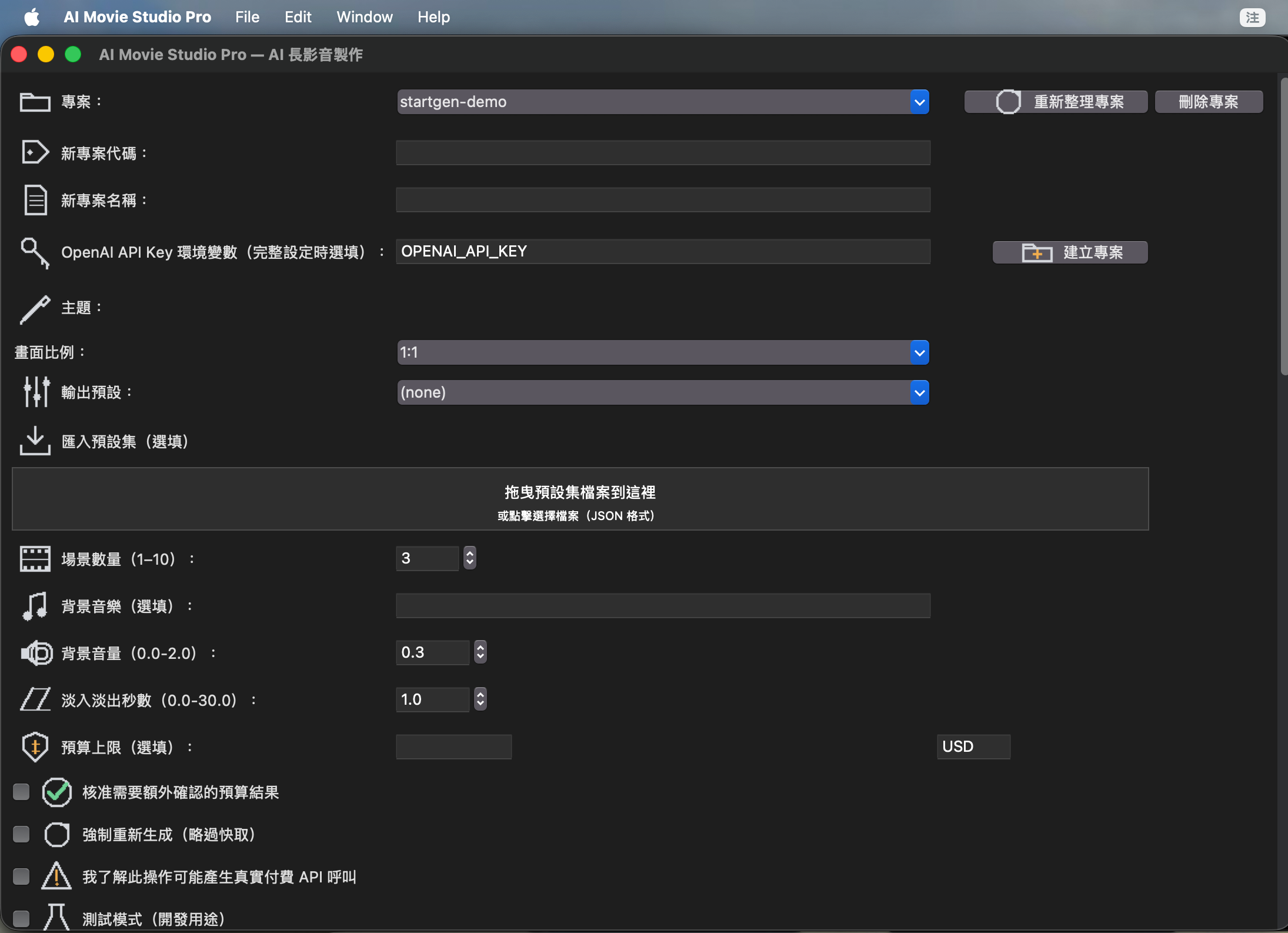Focus the 新專案名稱 text field
The height and width of the screenshot is (933, 1288).
[x=663, y=200]
